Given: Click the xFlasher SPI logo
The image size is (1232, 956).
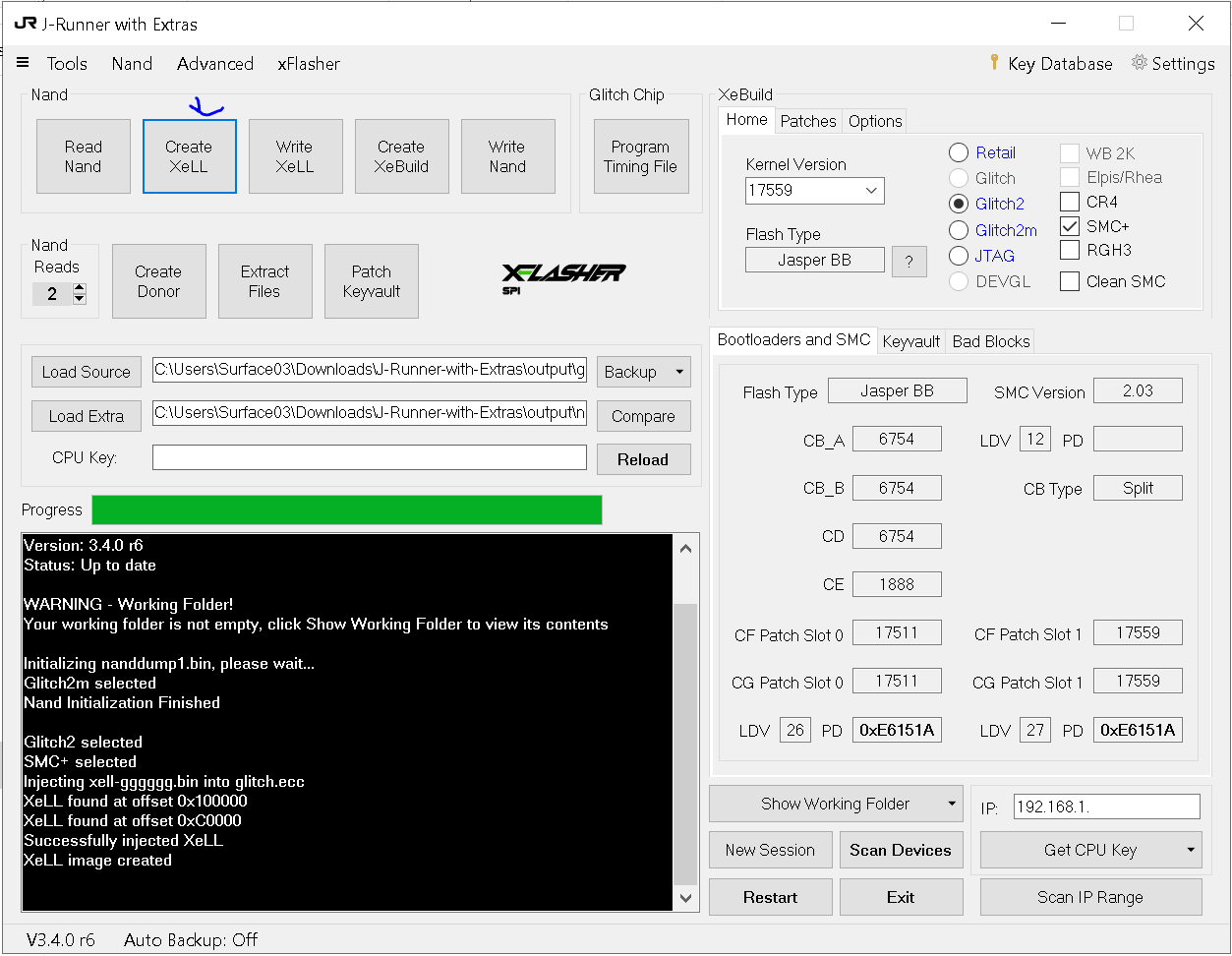Looking at the screenshot, I should coord(563,278).
